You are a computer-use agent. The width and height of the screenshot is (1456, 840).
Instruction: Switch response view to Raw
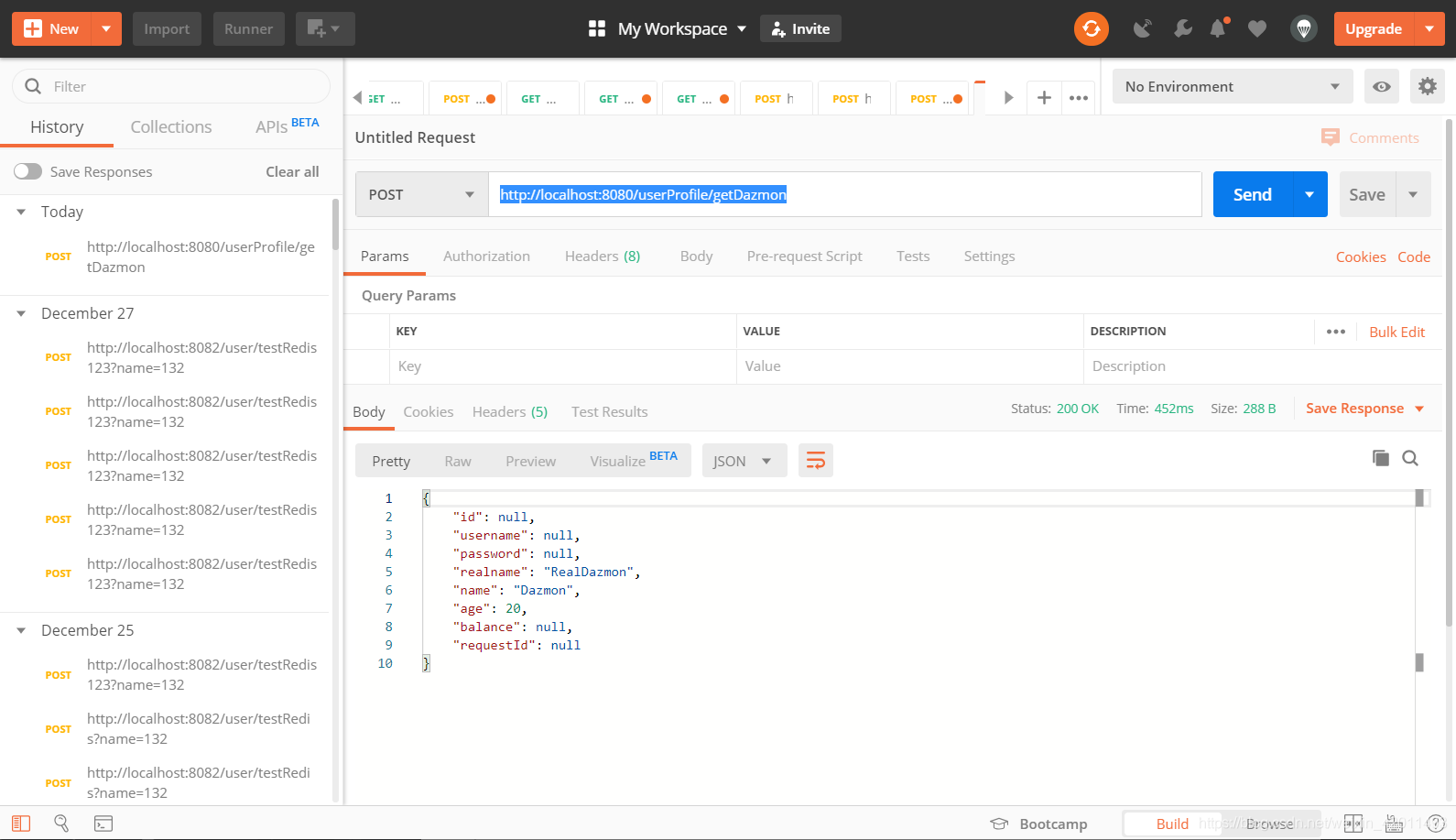pyautogui.click(x=458, y=461)
